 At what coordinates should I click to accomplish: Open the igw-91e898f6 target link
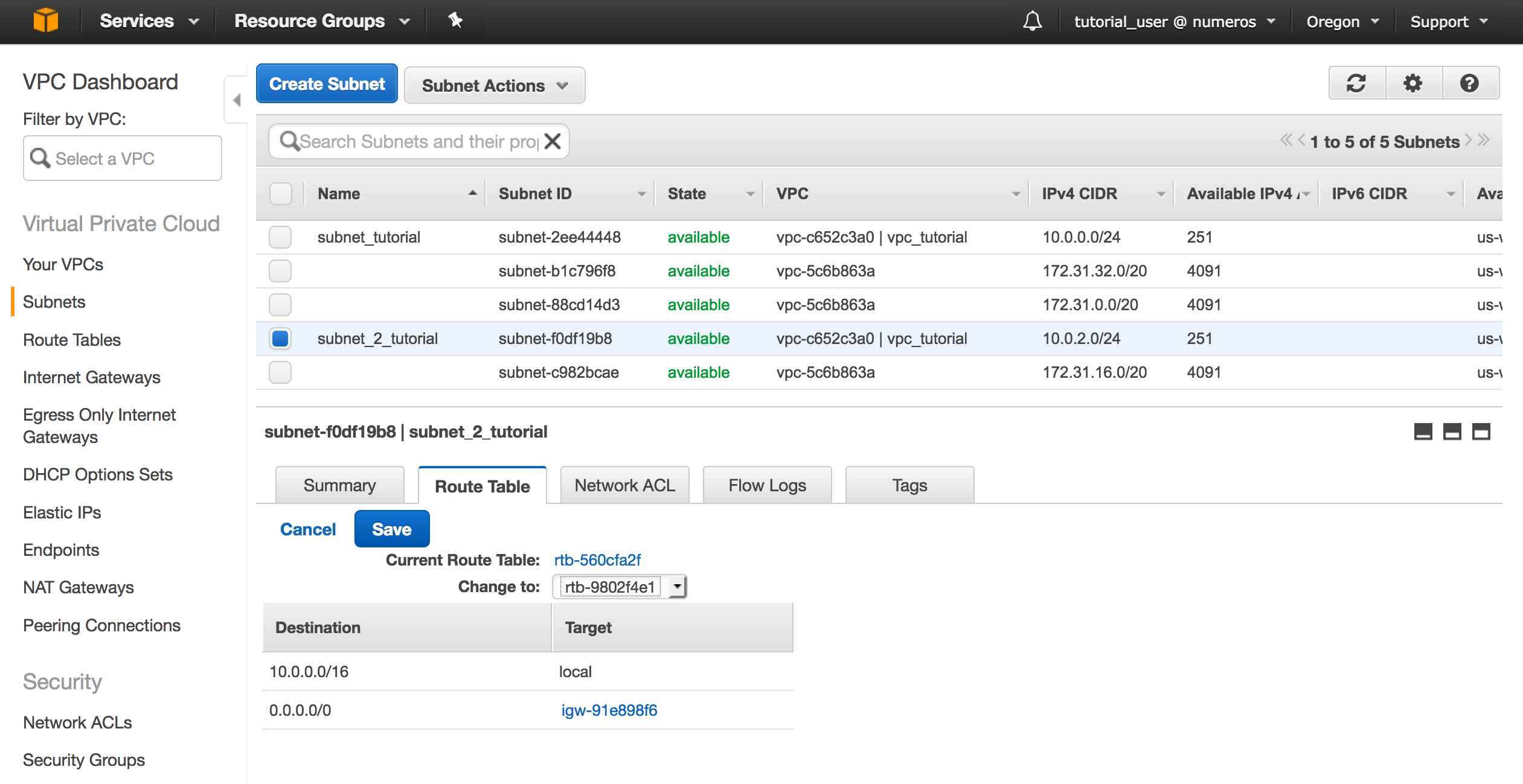609,710
